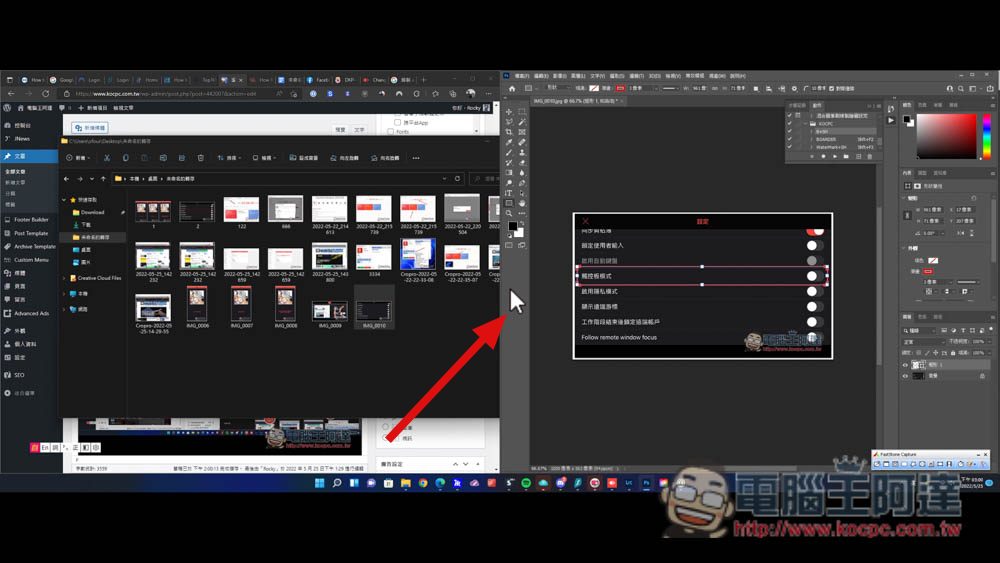Open Spotify from the Windows taskbar
Image resolution: width=1000 pixels, height=563 pixels.
tap(526, 483)
